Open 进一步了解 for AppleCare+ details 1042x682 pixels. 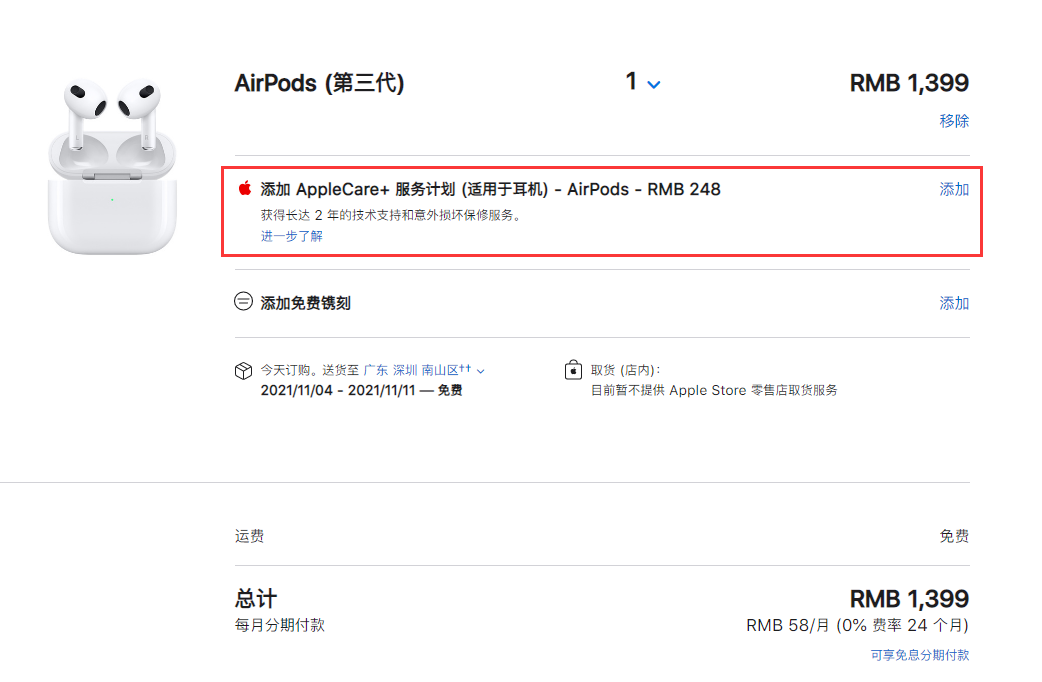point(290,236)
